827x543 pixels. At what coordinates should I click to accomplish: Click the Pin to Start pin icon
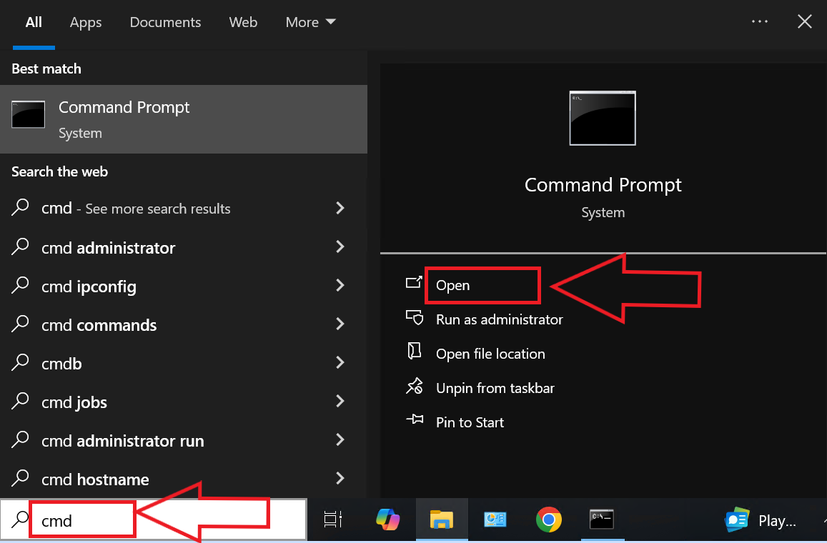[415, 420]
